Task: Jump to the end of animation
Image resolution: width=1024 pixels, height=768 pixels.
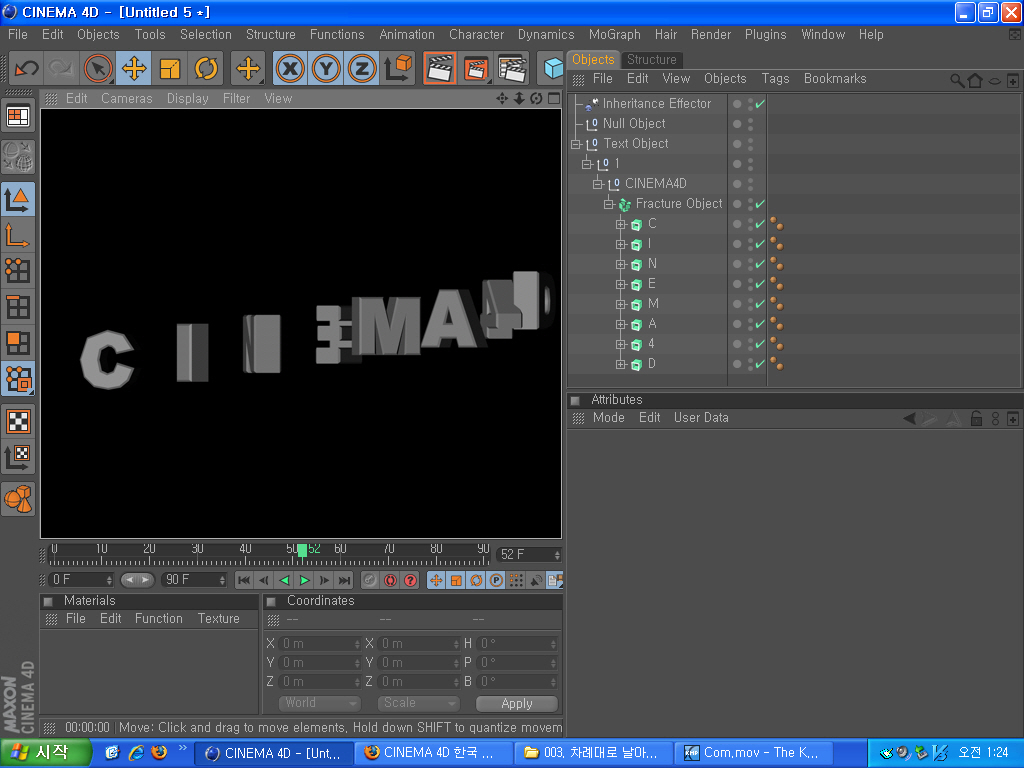Action: 344,580
